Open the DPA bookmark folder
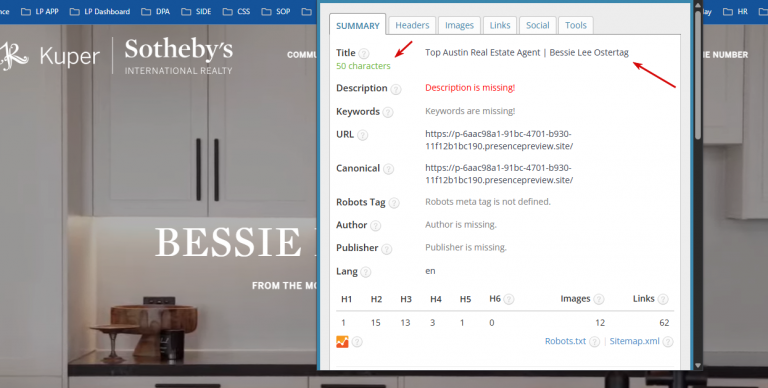768x388 pixels. (156, 11)
